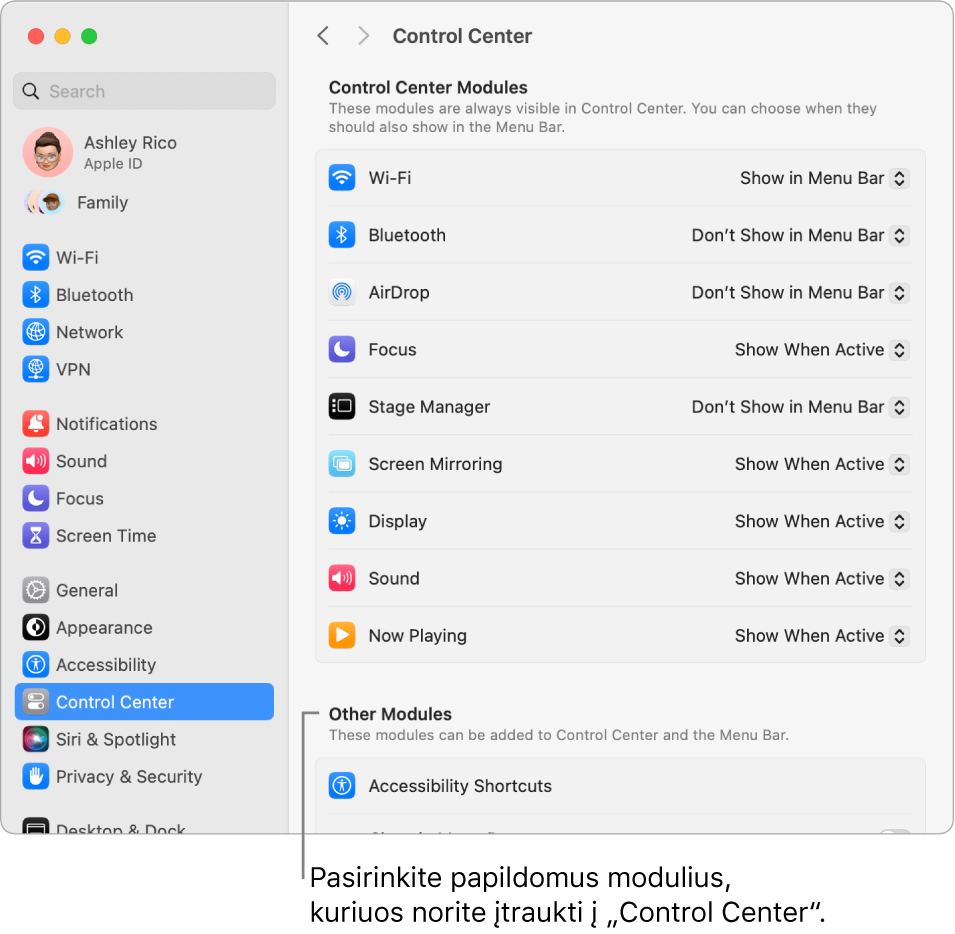Click the VPN globe icon
This screenshot has height=934, width=955.
pos(35,369)
